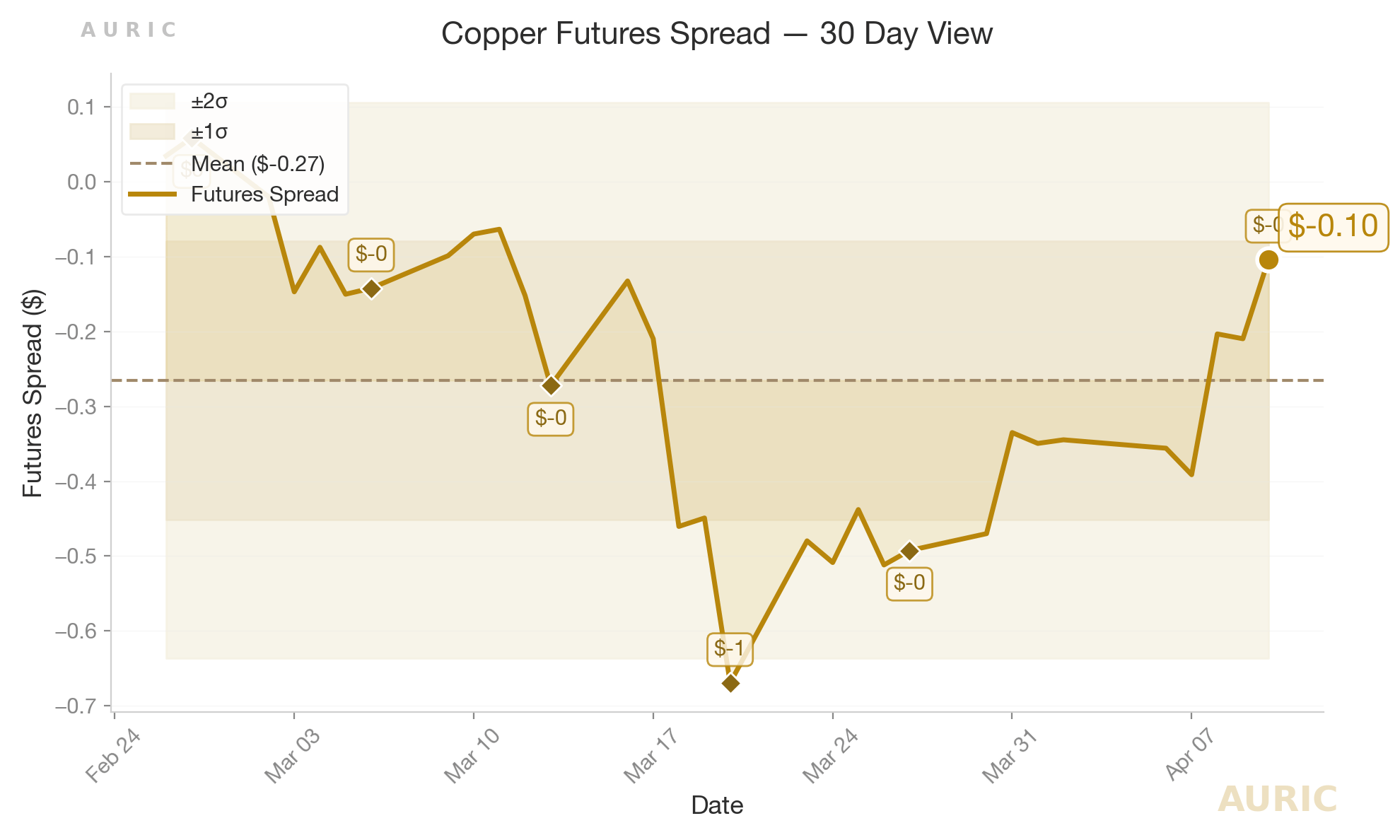Click the diamond marker at the chart's lowest point
This screenshot has width=1400, height=840.
pyautogui.click(x=730, y=683)
